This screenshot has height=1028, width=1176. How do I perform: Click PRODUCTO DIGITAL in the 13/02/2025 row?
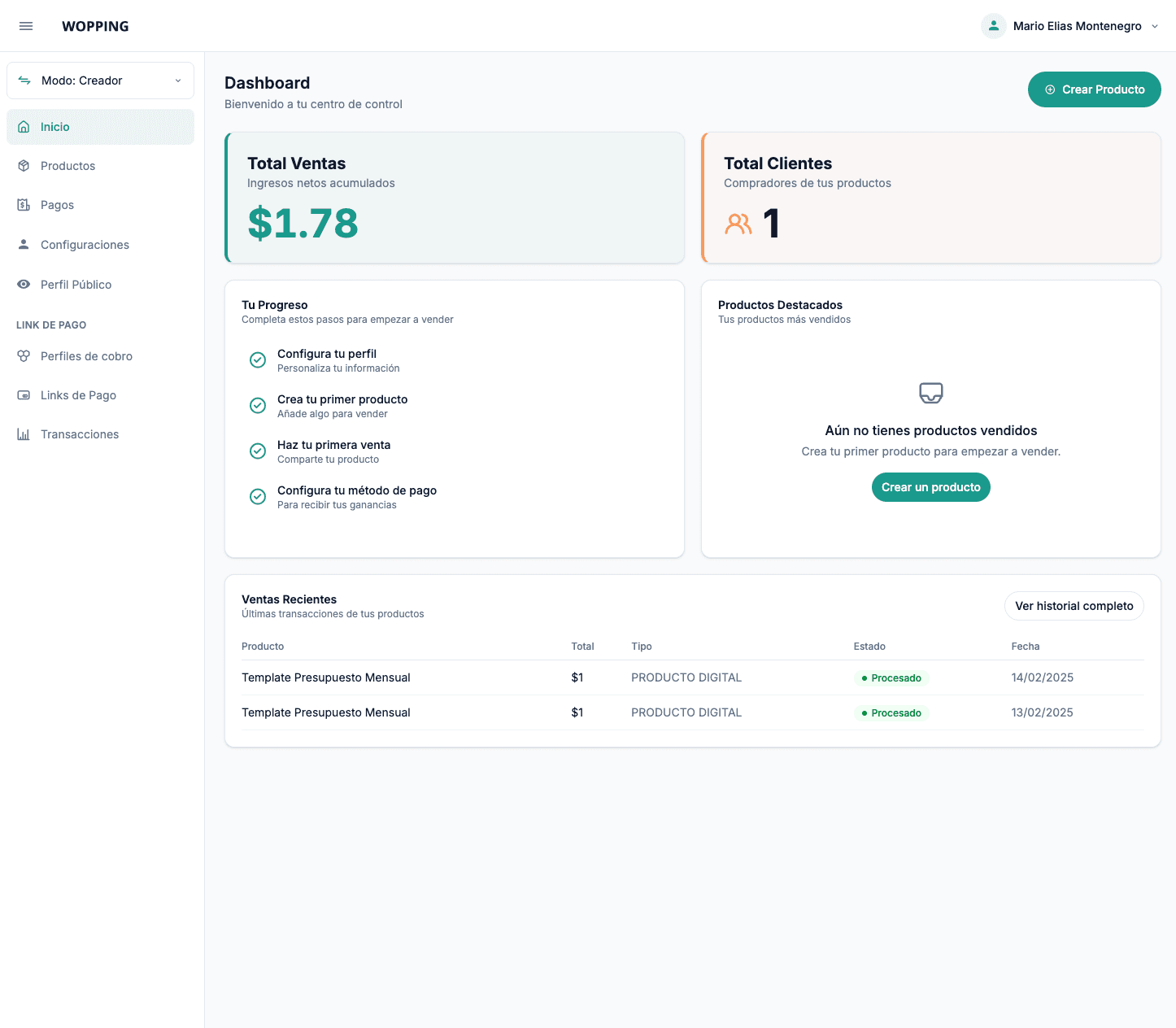[686, 712]
